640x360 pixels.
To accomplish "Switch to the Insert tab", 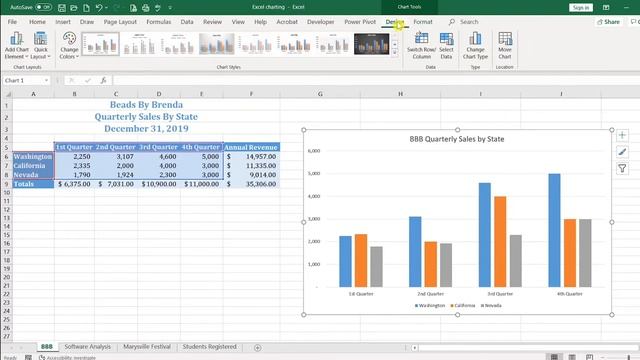I will [x=63, y=22].
